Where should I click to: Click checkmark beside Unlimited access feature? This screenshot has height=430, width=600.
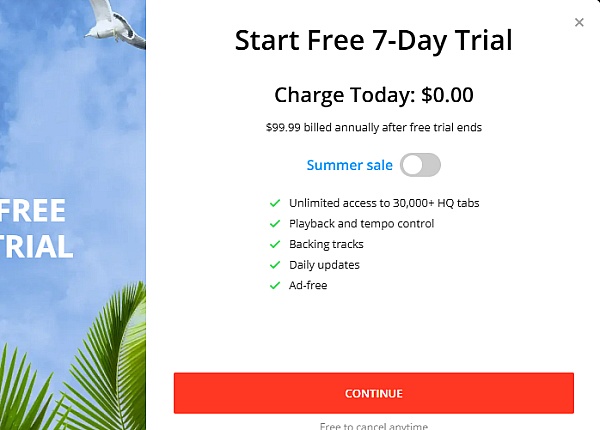coord(274,203)
